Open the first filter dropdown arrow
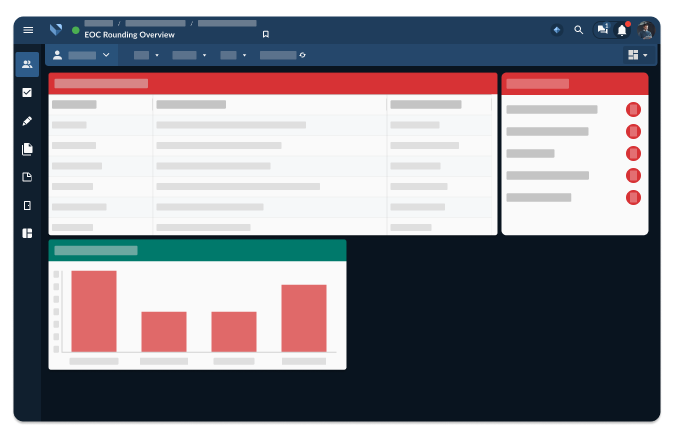The height and width of the screenshot is (433, 676). (x=157, y=55)
